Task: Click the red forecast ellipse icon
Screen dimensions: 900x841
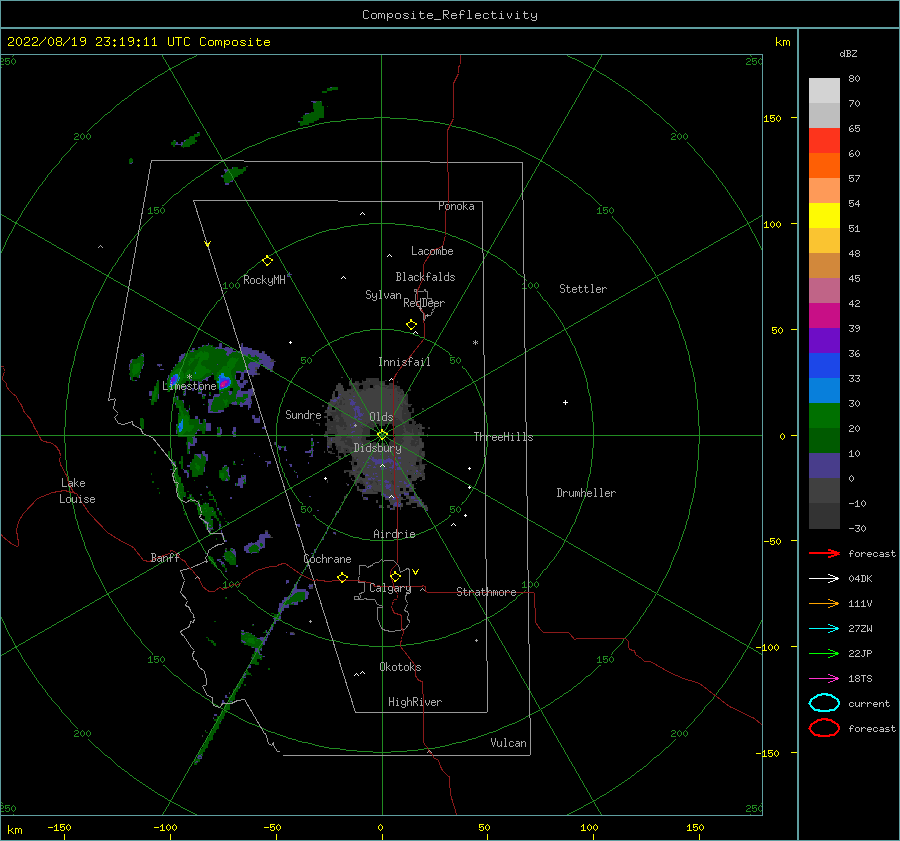Action: tap(824, 728)
